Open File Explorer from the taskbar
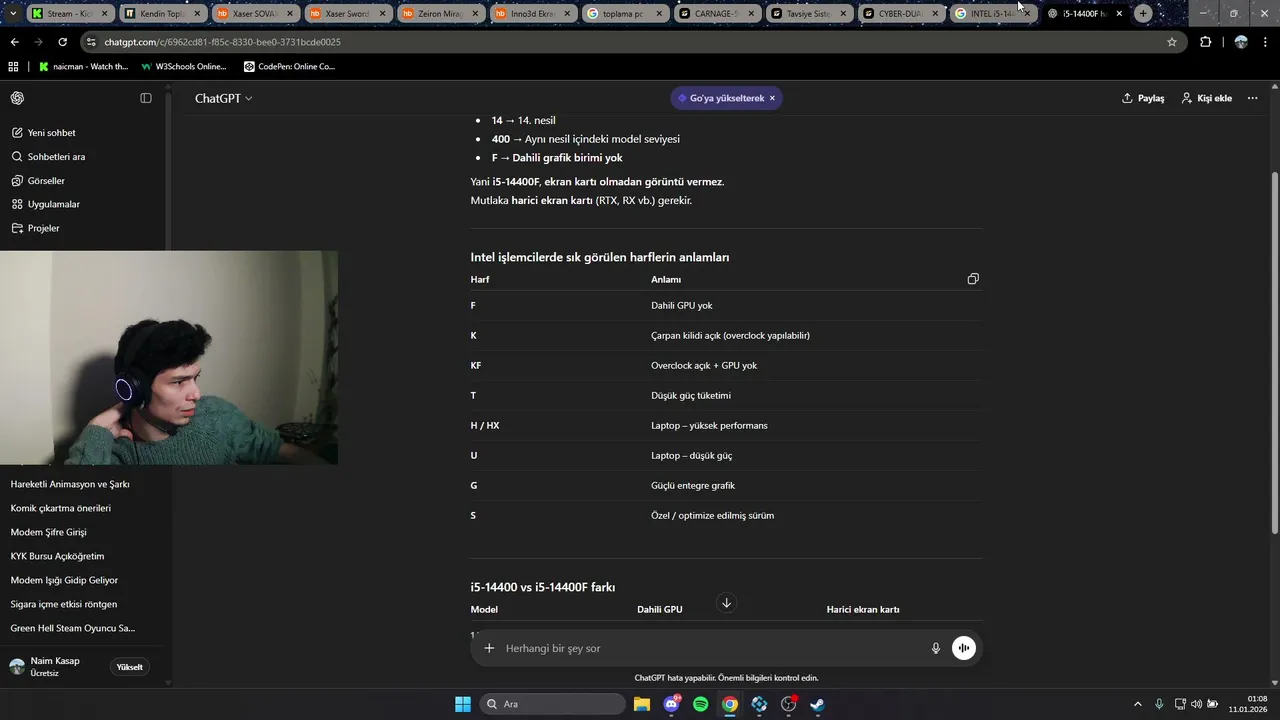This screenshot has width=1280, height=720. 642,704
